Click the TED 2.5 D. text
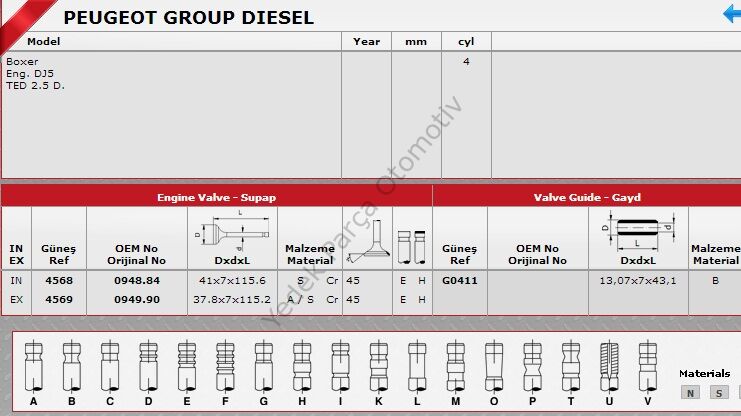The width and height of the screenshot is (741, 416). 35,86
